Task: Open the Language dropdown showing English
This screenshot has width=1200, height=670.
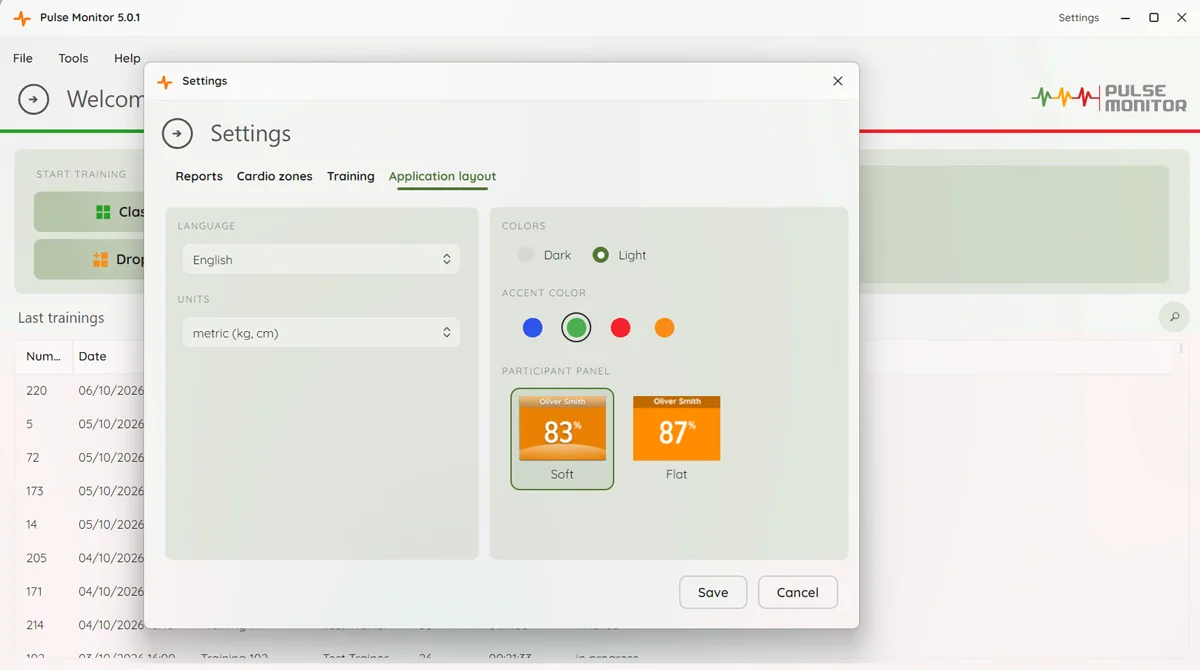Action: tap(321, 259)
